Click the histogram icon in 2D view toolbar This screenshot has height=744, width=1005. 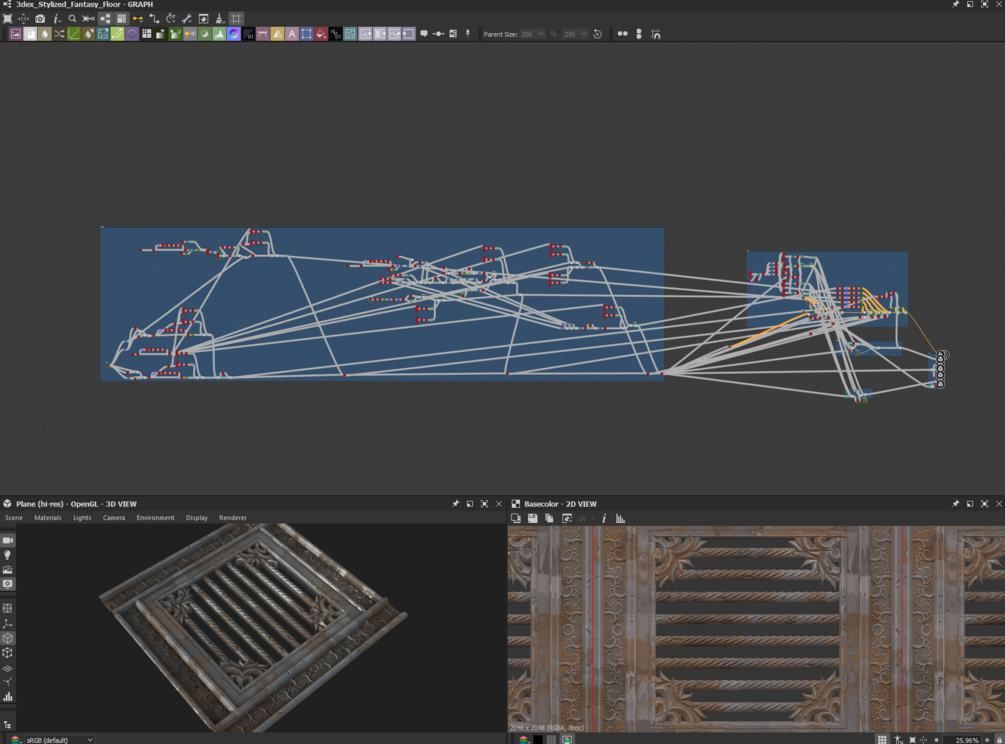620,518
